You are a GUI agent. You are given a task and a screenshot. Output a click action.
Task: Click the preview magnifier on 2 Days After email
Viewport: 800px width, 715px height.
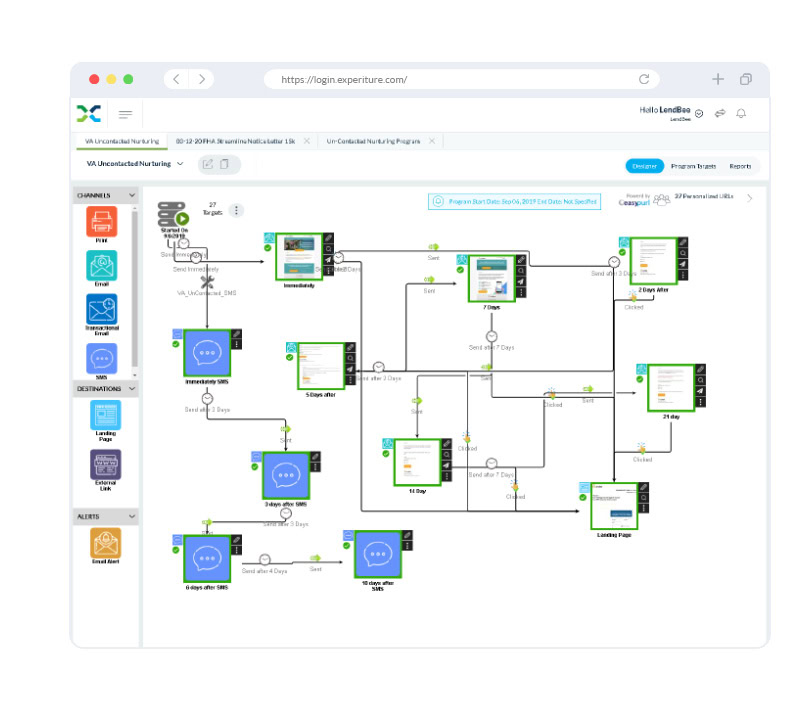pos(683,253)
